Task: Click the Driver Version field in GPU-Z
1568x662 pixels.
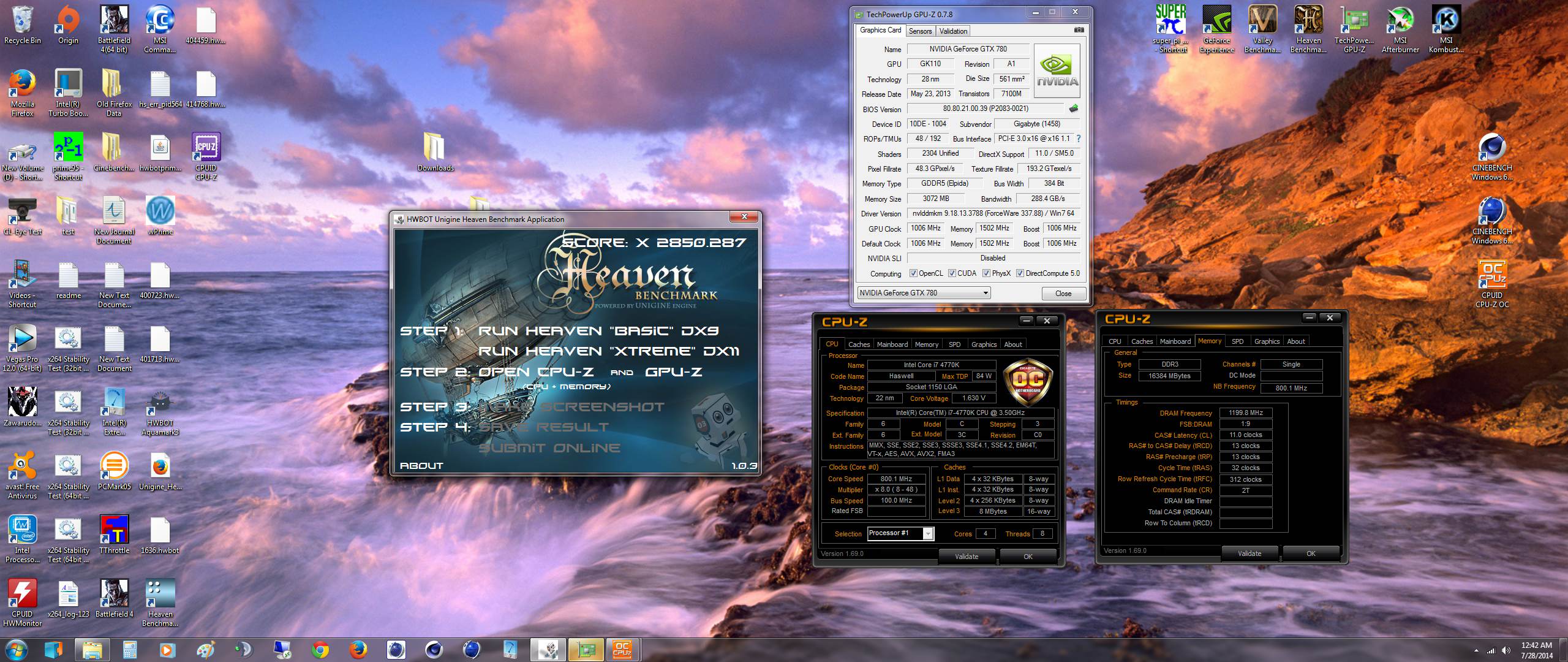Action: click(993, 213)
